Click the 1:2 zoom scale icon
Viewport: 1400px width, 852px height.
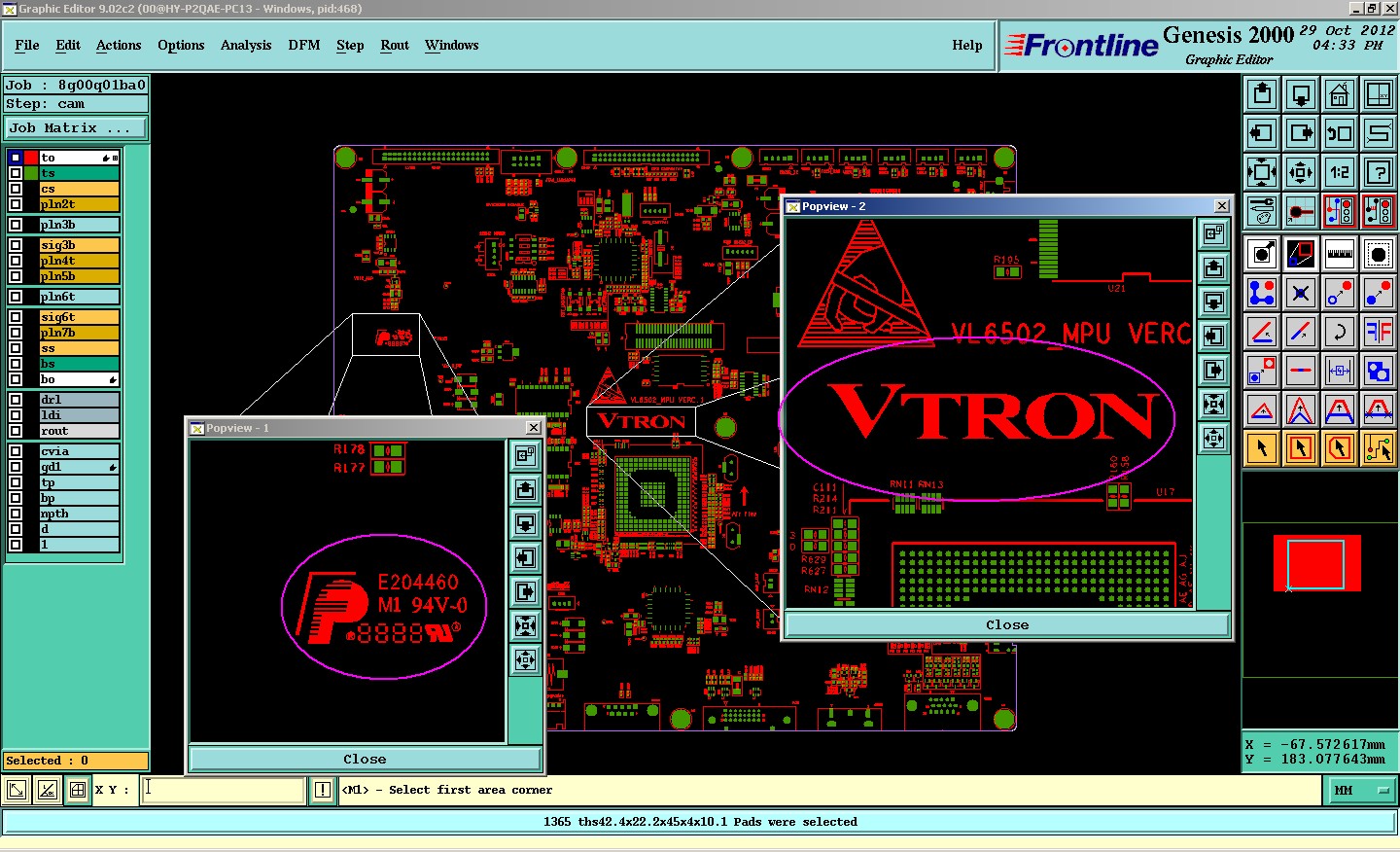tap(1340, 172)
